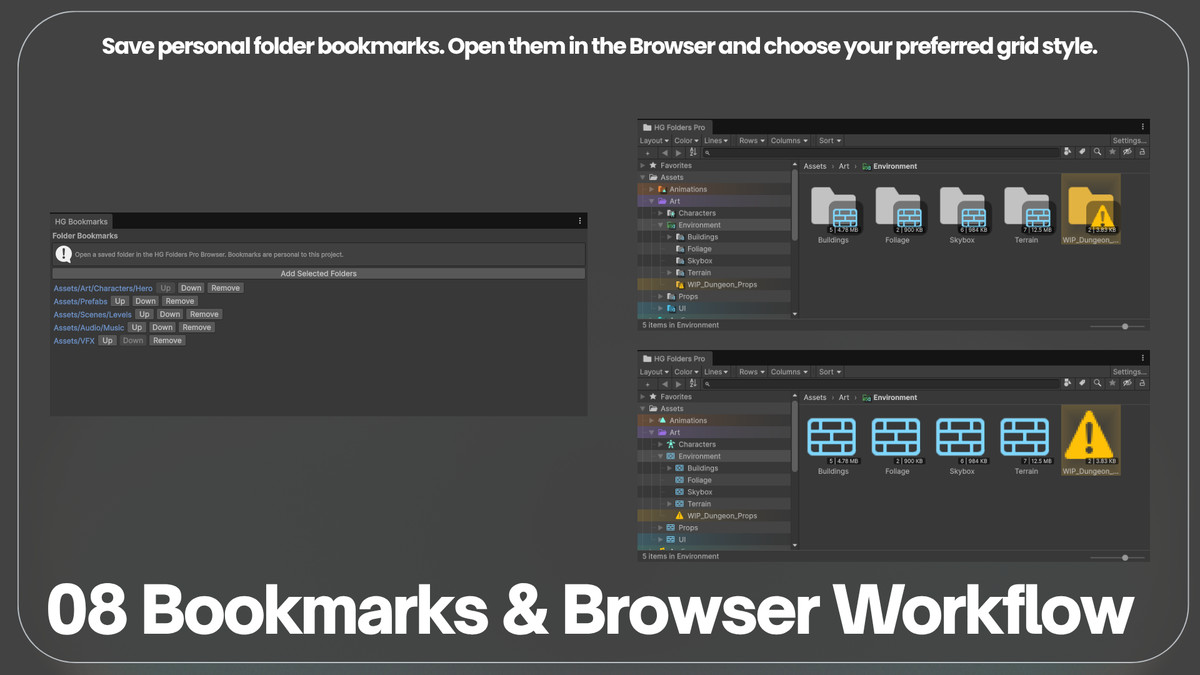Click Art breadcrumb in lower browser
1200x675 pixels.
[844, 398]
